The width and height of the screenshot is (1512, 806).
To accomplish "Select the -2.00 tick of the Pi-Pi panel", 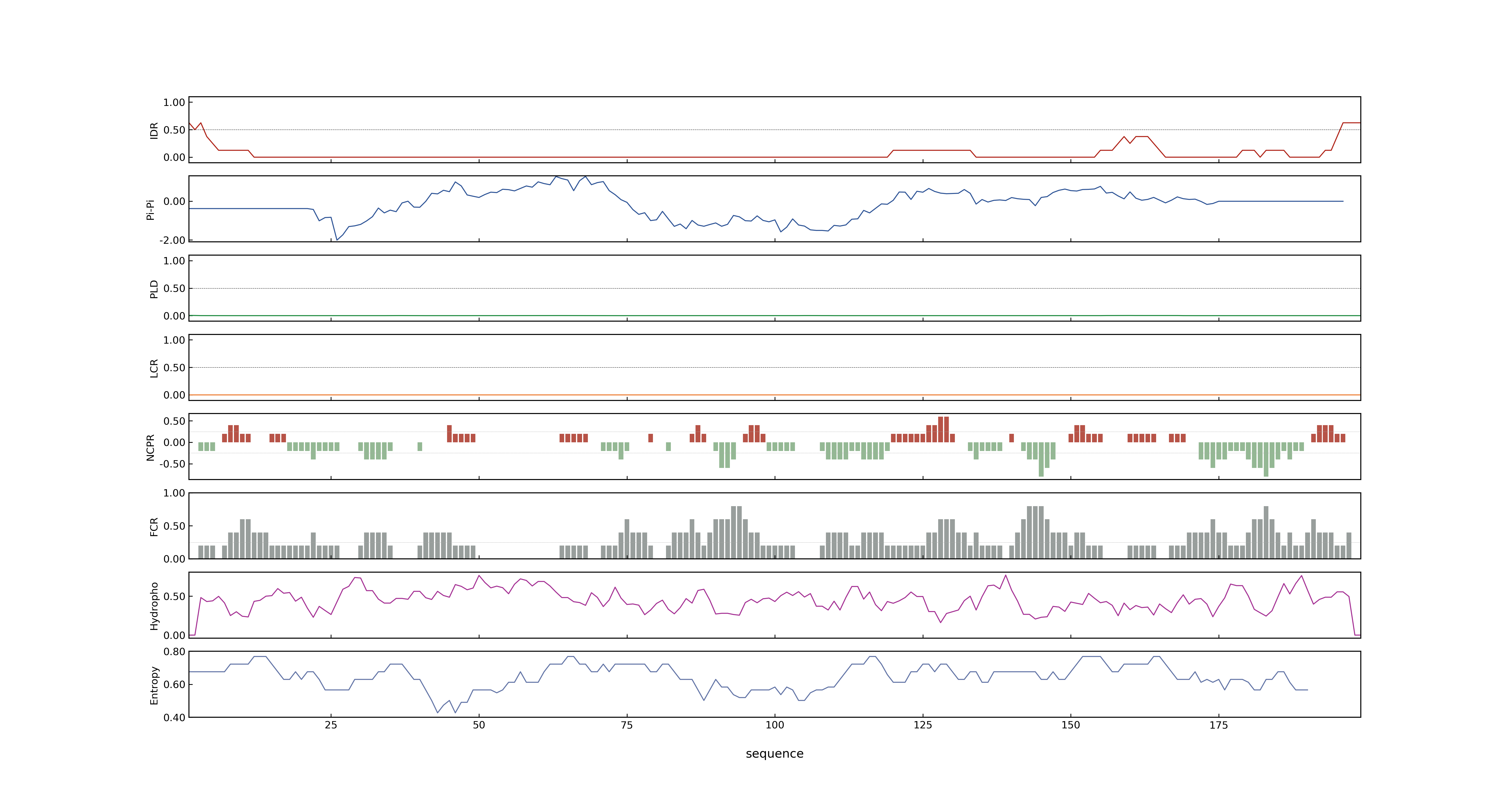I will click(x=172, y=241).
